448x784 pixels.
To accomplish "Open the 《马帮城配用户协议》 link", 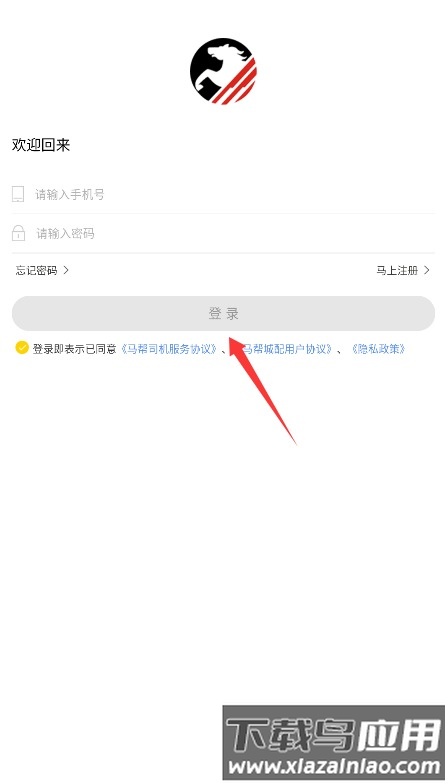I will [284, 349].
